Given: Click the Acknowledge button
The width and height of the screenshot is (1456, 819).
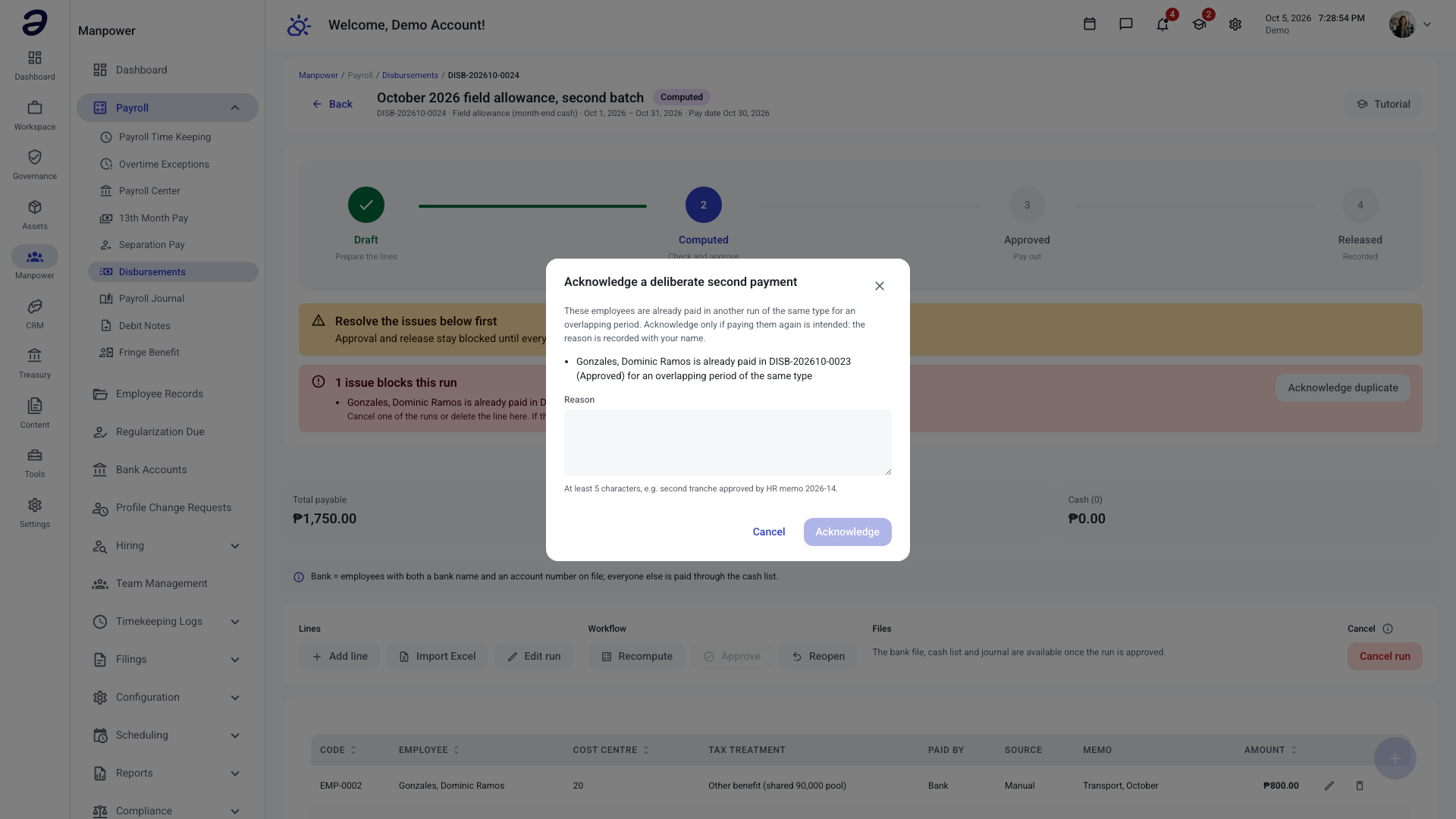Looking at the screenshot, I should tap(848, 532).
